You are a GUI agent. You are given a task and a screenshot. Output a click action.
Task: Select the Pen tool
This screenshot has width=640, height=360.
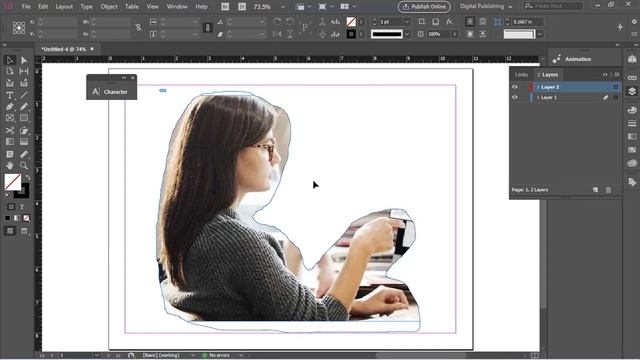10,107
